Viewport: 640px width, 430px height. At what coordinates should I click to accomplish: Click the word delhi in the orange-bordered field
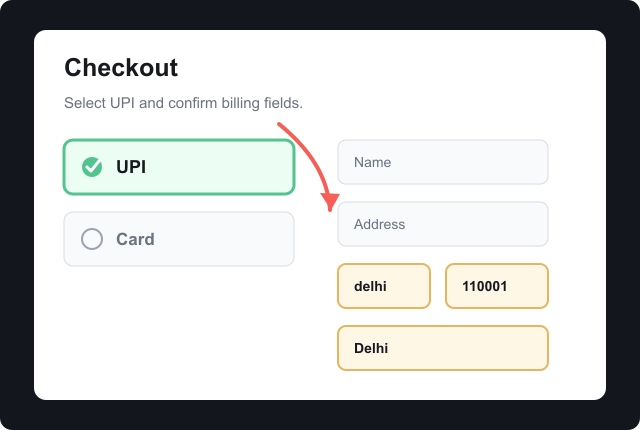click(x=370, y=286)
